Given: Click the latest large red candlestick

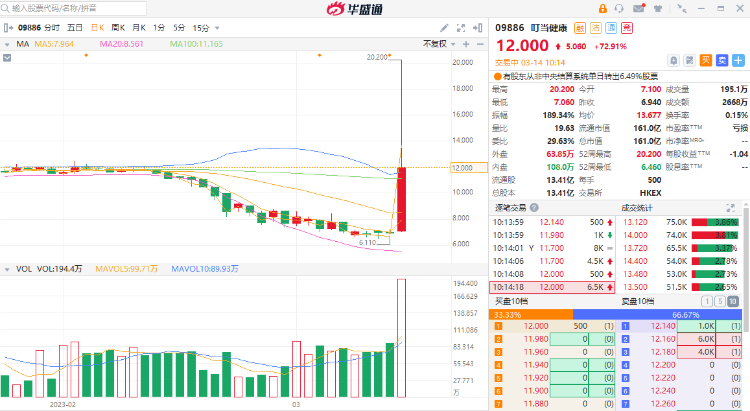Looking at the screenshot, I should click(401, 199).
